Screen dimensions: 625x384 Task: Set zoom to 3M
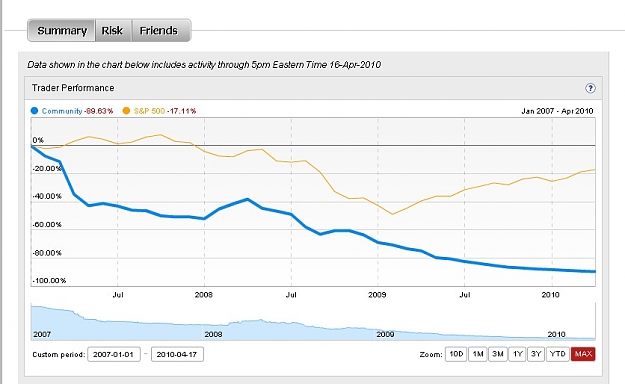(498, 354)
